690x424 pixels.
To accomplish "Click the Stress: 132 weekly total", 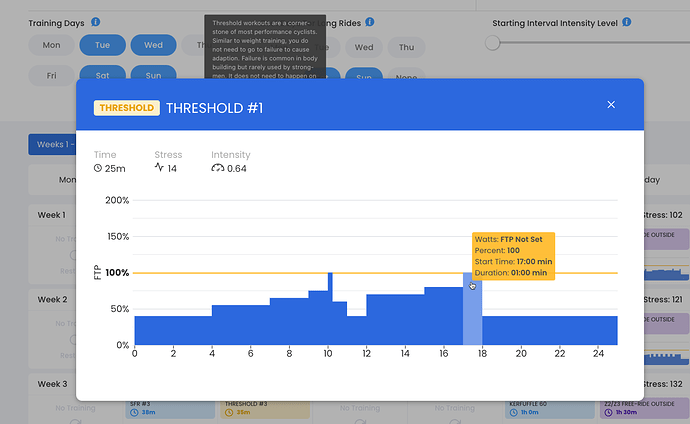I will pyautogui.click(x=663, y=384).
